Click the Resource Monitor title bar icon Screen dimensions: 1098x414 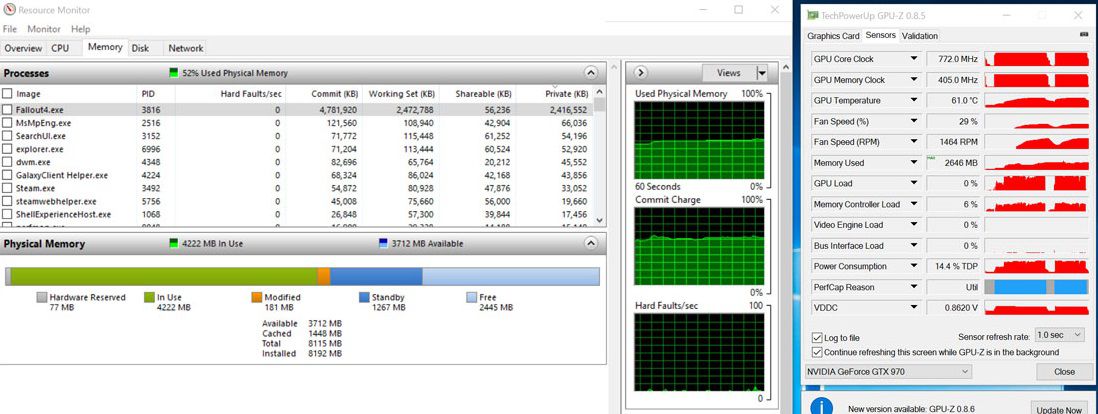click(x=10, y=10)
